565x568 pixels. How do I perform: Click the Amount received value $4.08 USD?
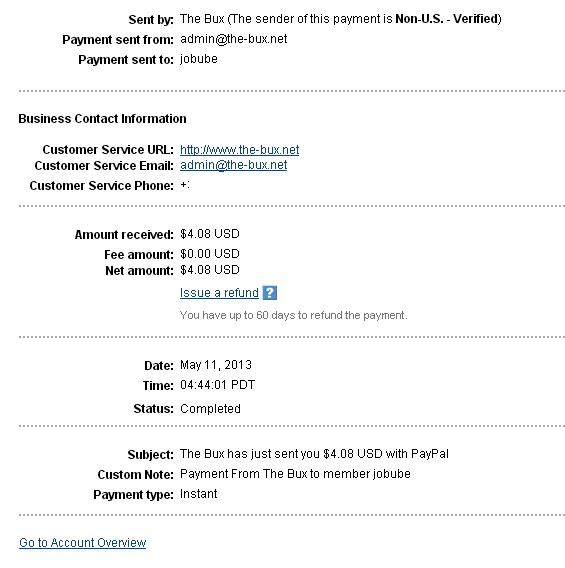coord(210,234)
